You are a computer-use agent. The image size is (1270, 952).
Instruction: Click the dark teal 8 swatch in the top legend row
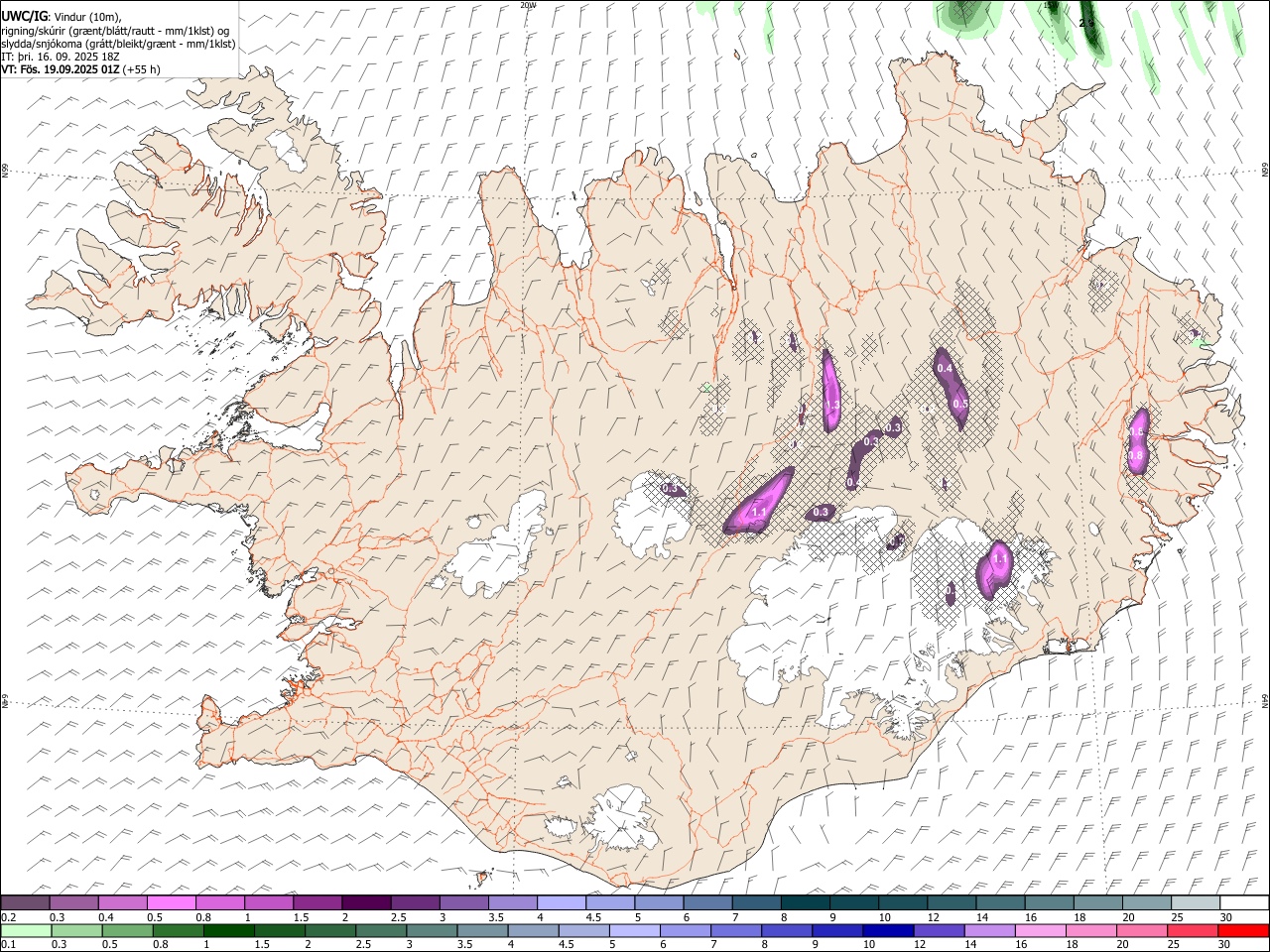pyautogui.click(x=805, y=903)
